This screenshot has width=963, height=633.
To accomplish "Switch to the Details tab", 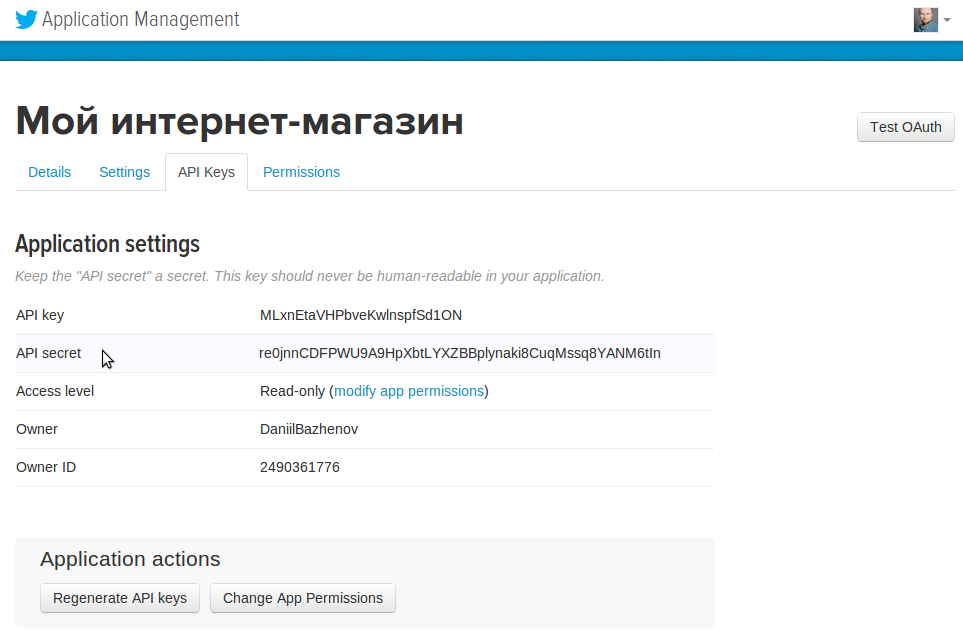I will (50, 172).
